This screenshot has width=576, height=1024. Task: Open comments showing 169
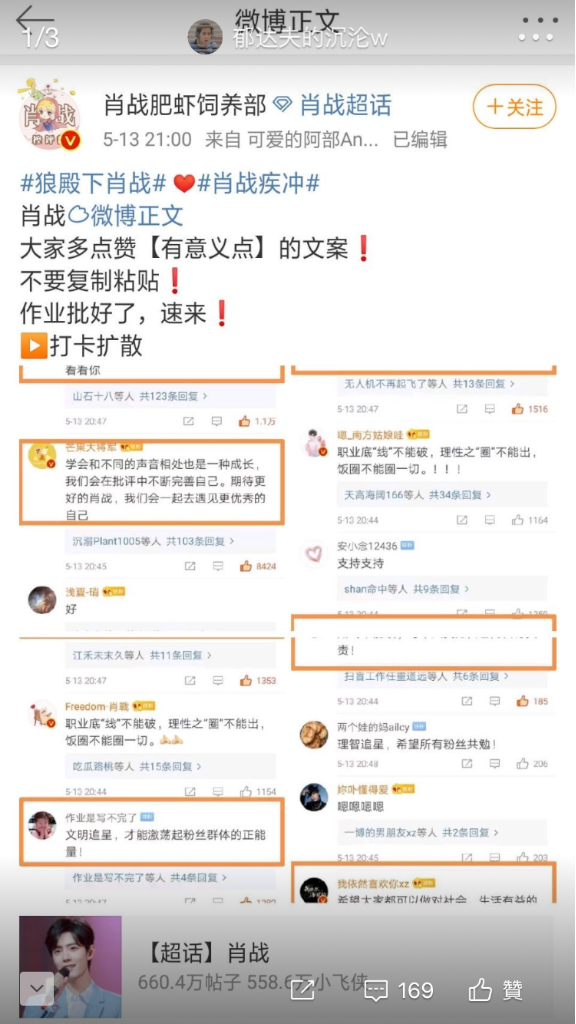[x=398, y=990]
